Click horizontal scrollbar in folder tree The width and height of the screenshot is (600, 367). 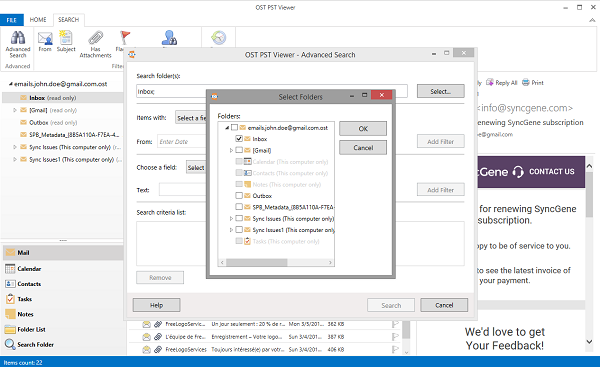click(x=256, y=263)
